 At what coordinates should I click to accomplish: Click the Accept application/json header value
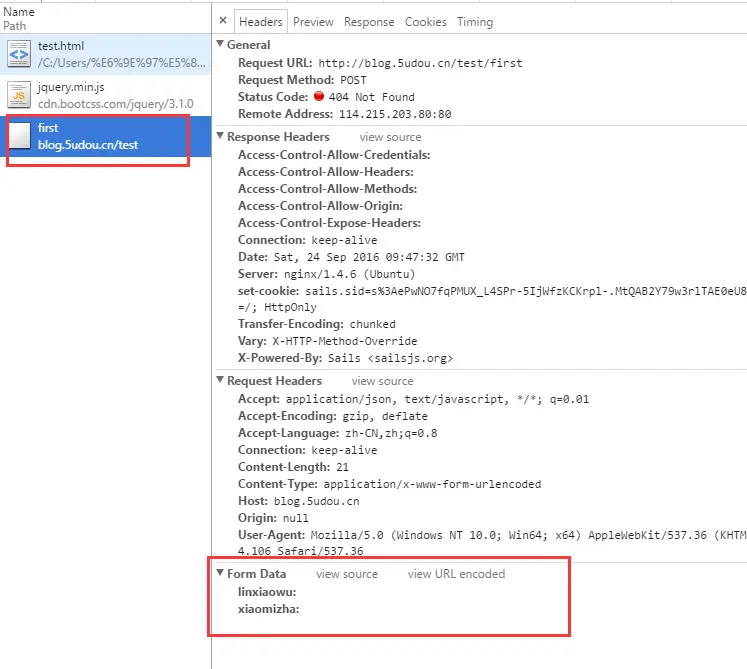[437, 399]
